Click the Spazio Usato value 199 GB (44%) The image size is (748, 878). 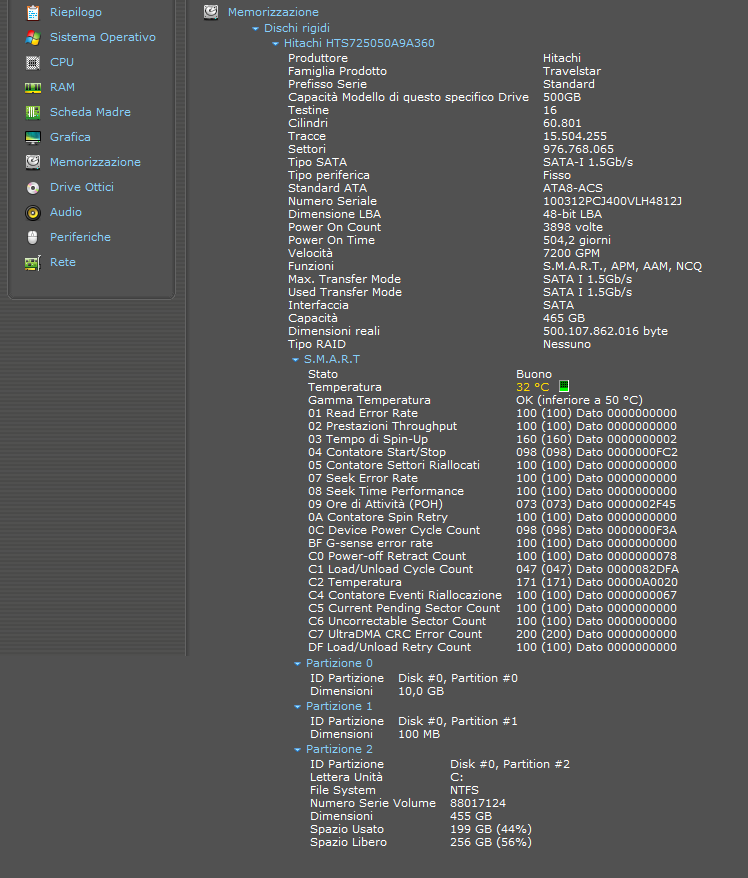[x=490, y=829]
